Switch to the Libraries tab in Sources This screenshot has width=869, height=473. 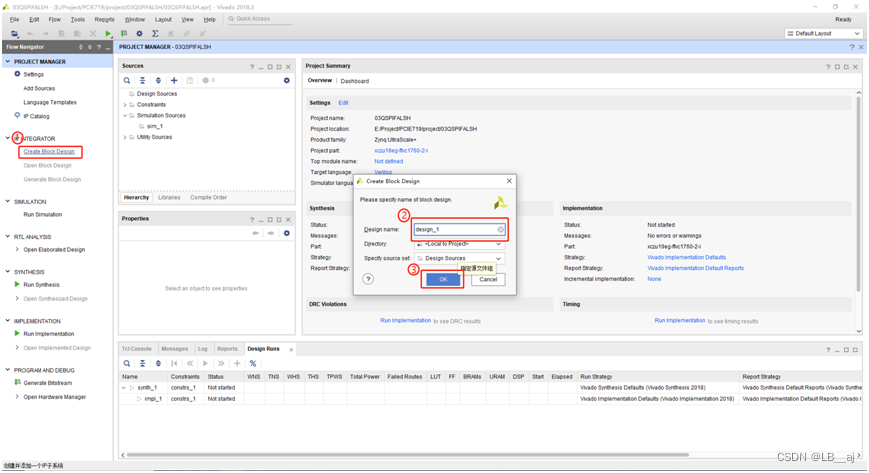[x=169, y=197]
